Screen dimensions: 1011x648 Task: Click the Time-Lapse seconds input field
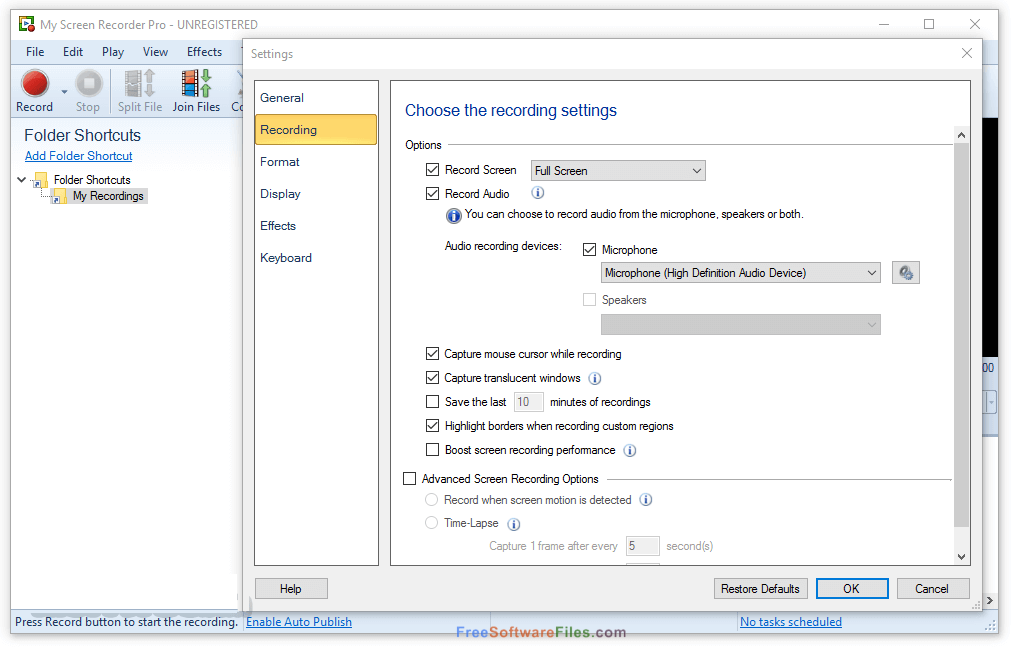click(x=642, y=546)
